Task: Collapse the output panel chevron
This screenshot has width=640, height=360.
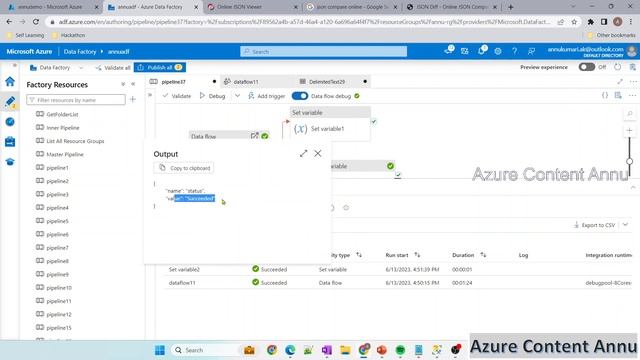Action: tap(633, 187)
